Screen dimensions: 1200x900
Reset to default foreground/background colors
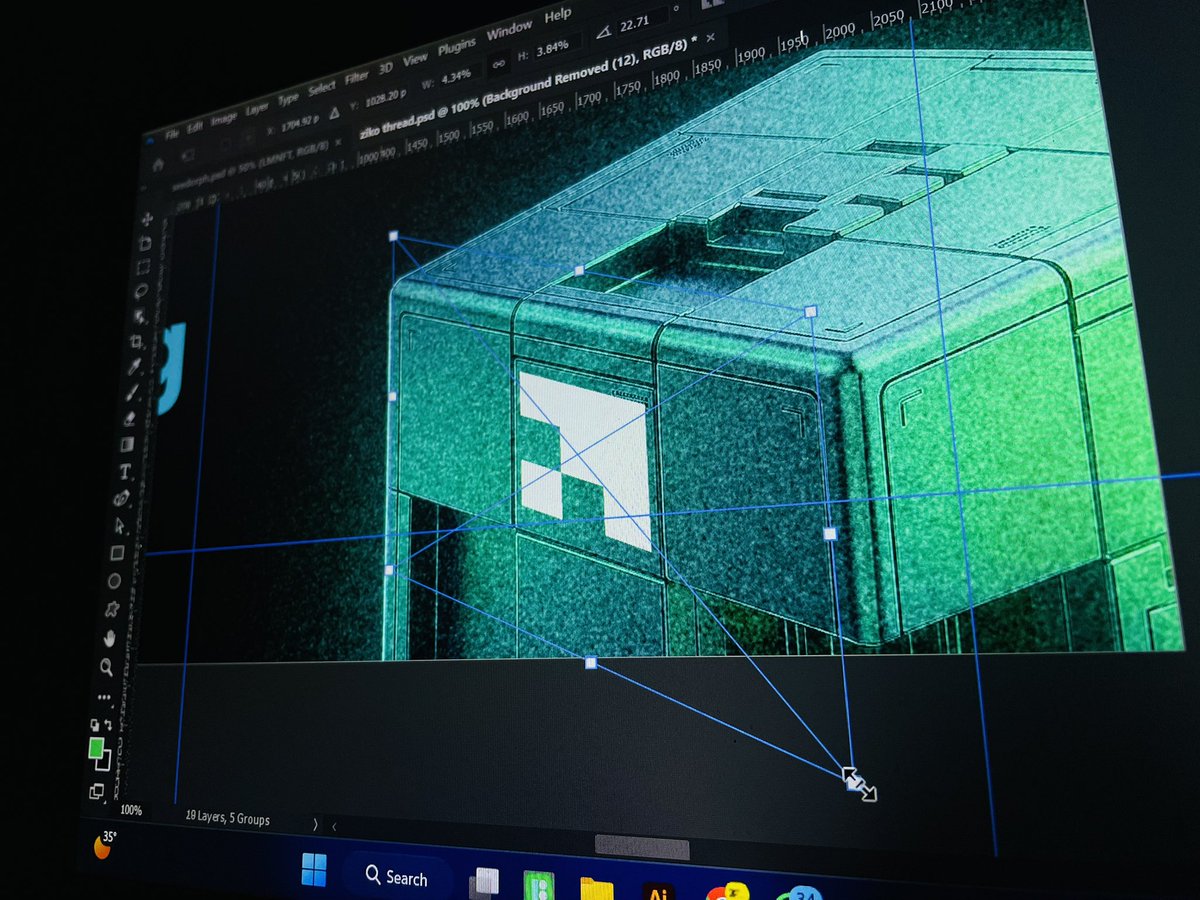pos(95,725)
